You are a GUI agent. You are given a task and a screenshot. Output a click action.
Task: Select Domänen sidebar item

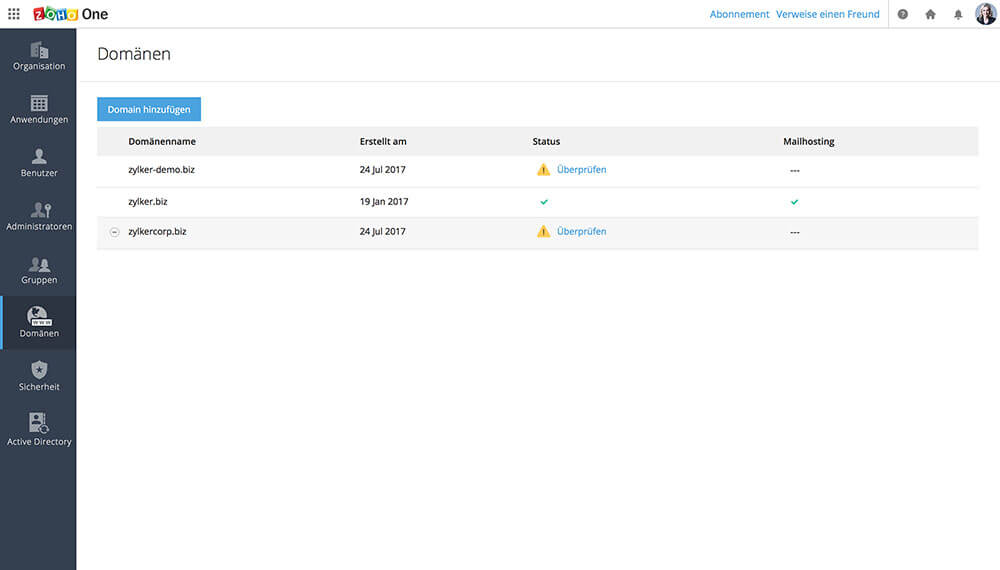(38, 322)
